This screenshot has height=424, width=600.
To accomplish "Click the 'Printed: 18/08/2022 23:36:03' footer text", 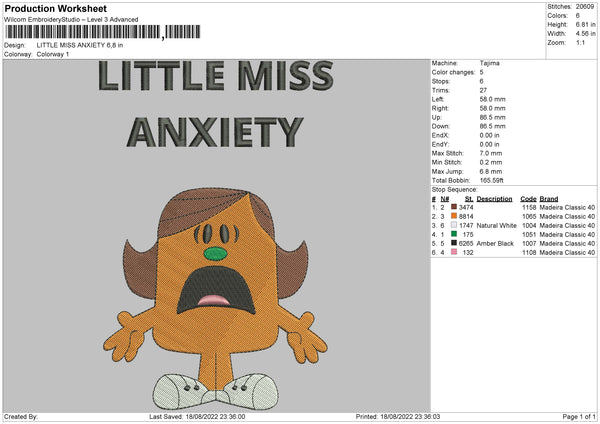I will tap(398, 416).
